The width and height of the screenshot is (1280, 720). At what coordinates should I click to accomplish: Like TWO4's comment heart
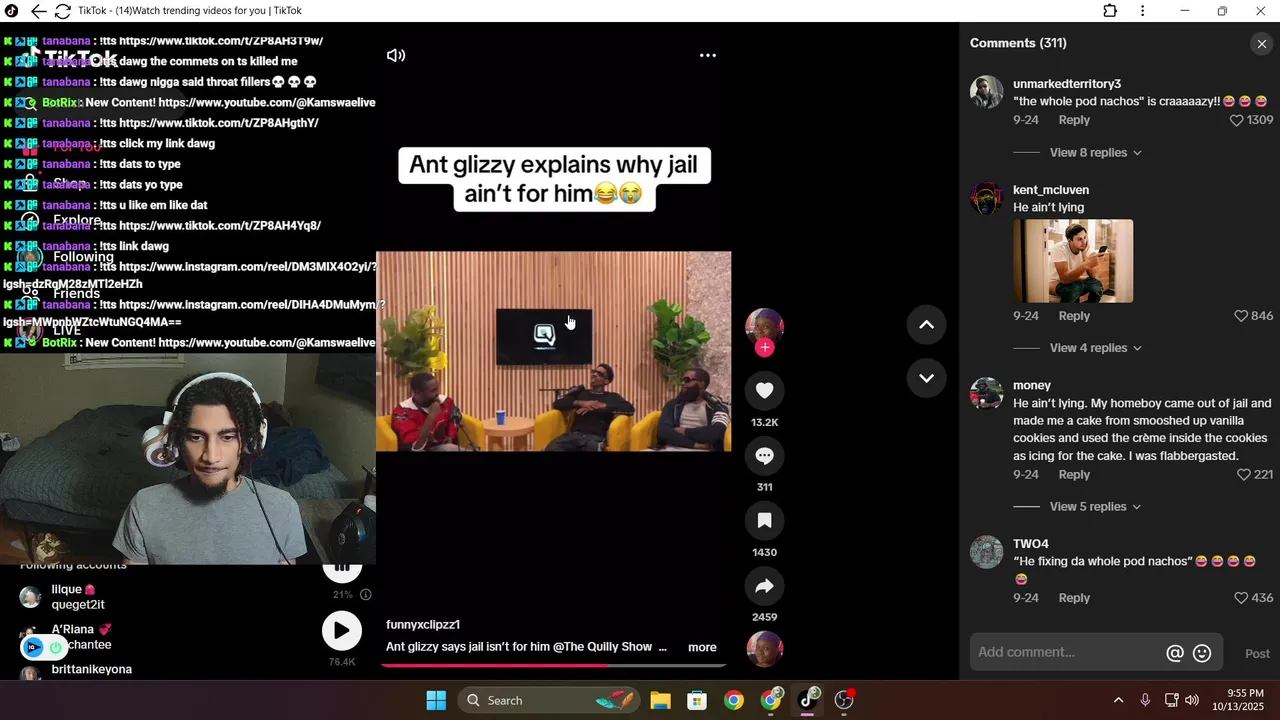click(x=1241, y=598)
